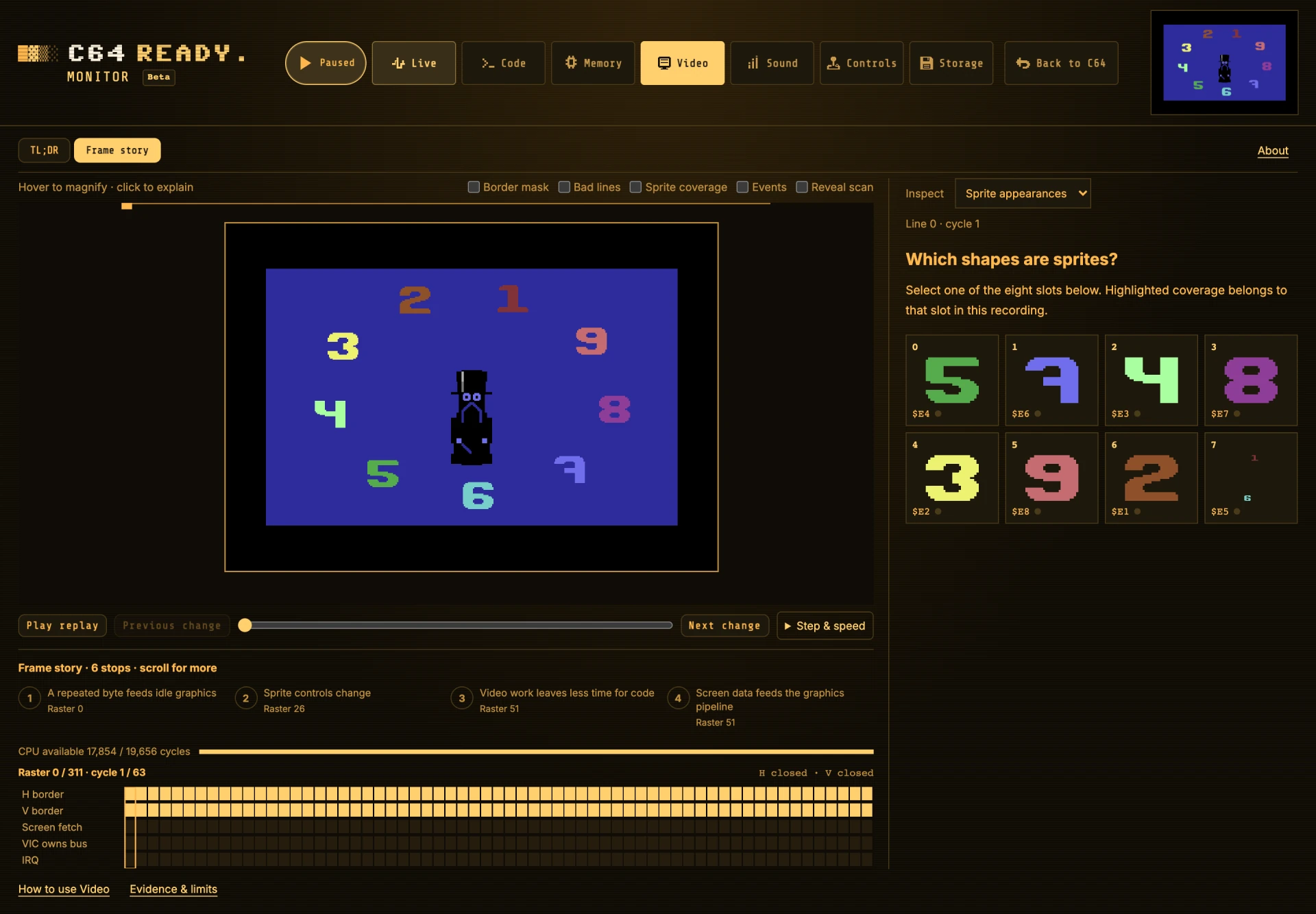Viewport: 1316px width, 914px height.
Task: Click the yellow 3 sprite in the frame
Action: click(x=343, y=346)
